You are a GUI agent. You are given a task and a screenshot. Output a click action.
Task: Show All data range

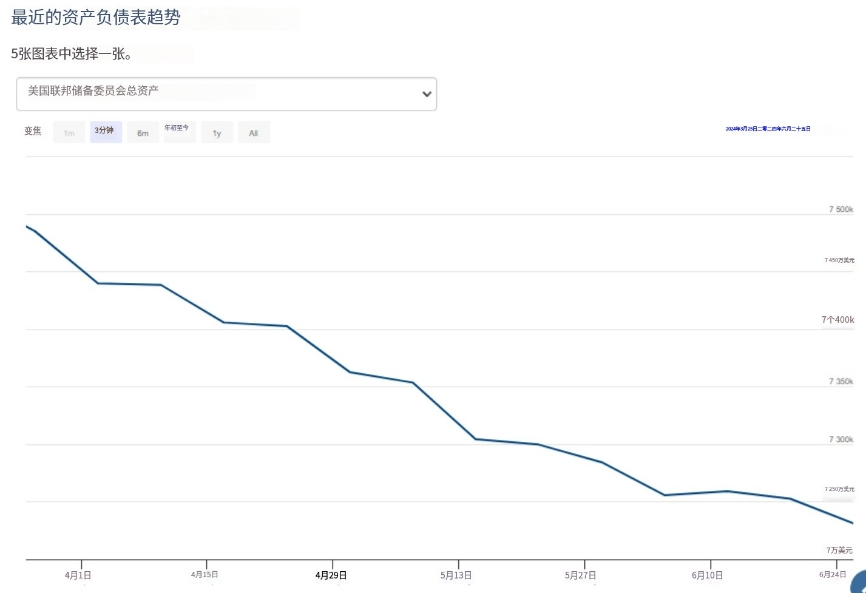click(x=253, y=133)
